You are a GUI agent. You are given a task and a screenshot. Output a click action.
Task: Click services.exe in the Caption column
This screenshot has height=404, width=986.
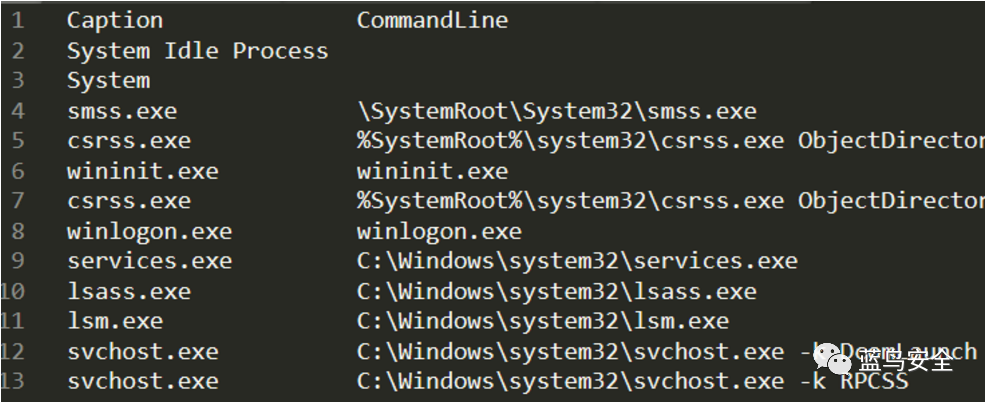149,261
